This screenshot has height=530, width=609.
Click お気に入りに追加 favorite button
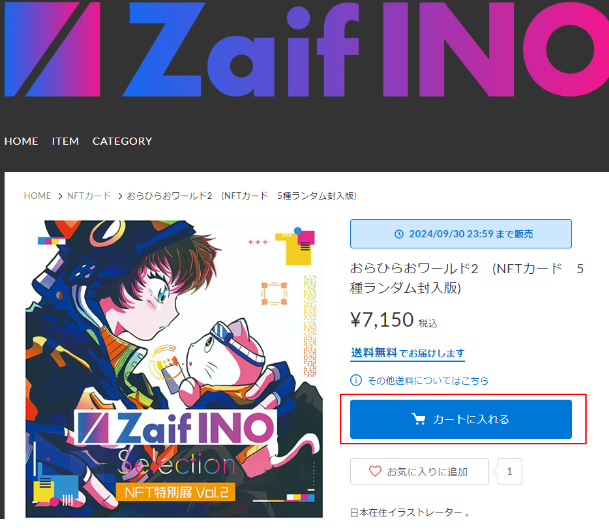point(419,471)
